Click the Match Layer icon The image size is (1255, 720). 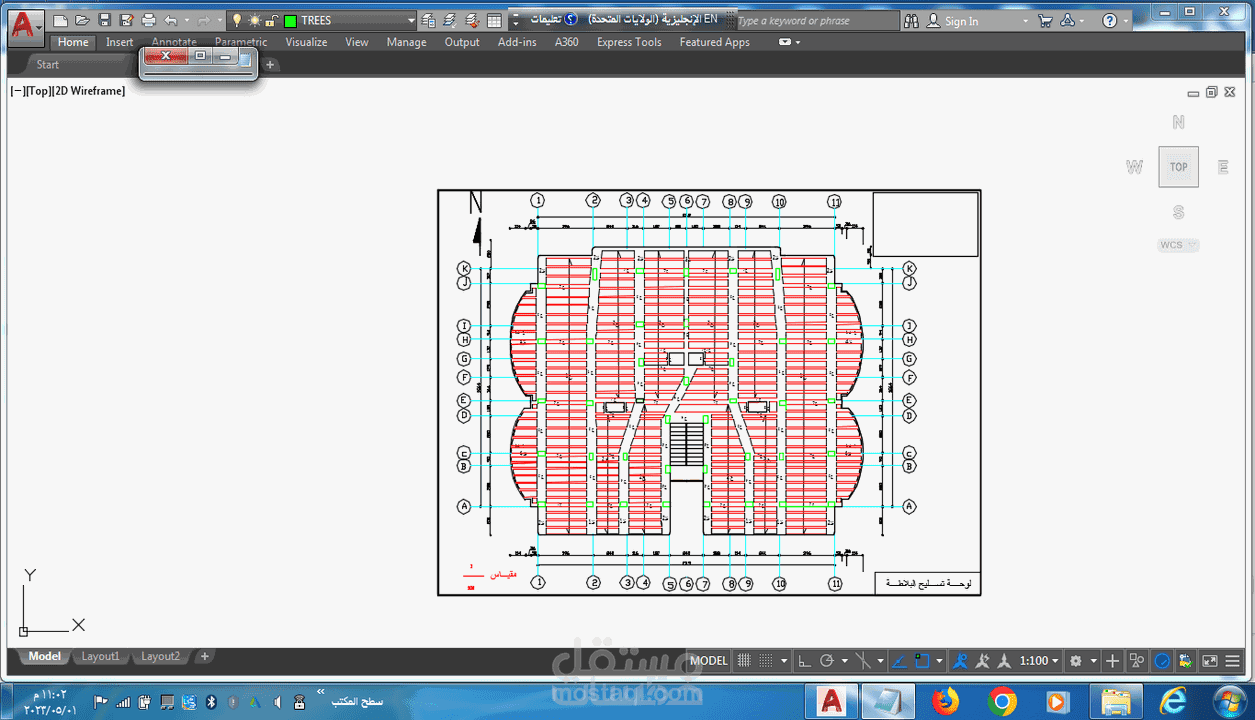click(472, 20)
